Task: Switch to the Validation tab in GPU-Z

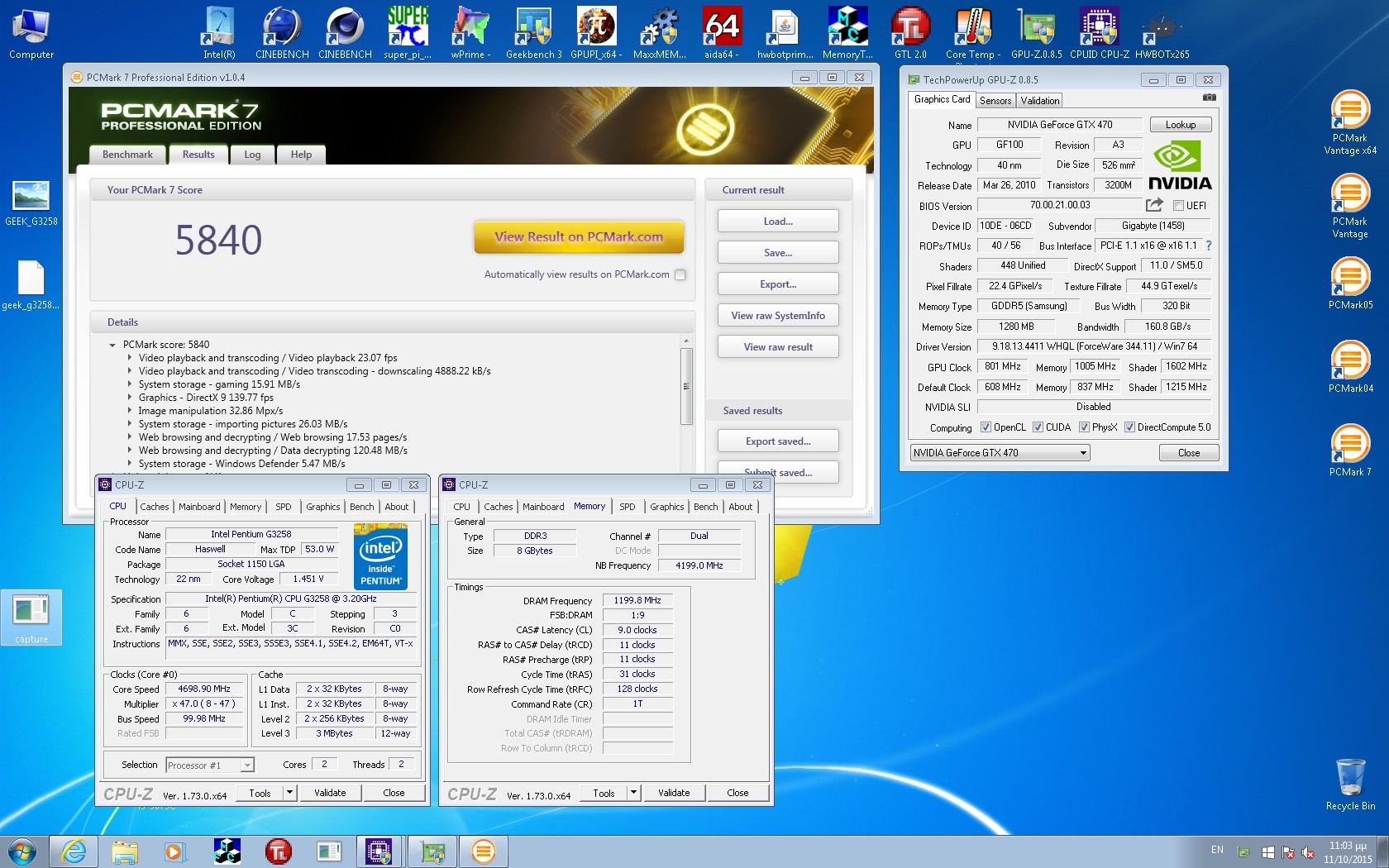Action: [x=1039, y=100]
